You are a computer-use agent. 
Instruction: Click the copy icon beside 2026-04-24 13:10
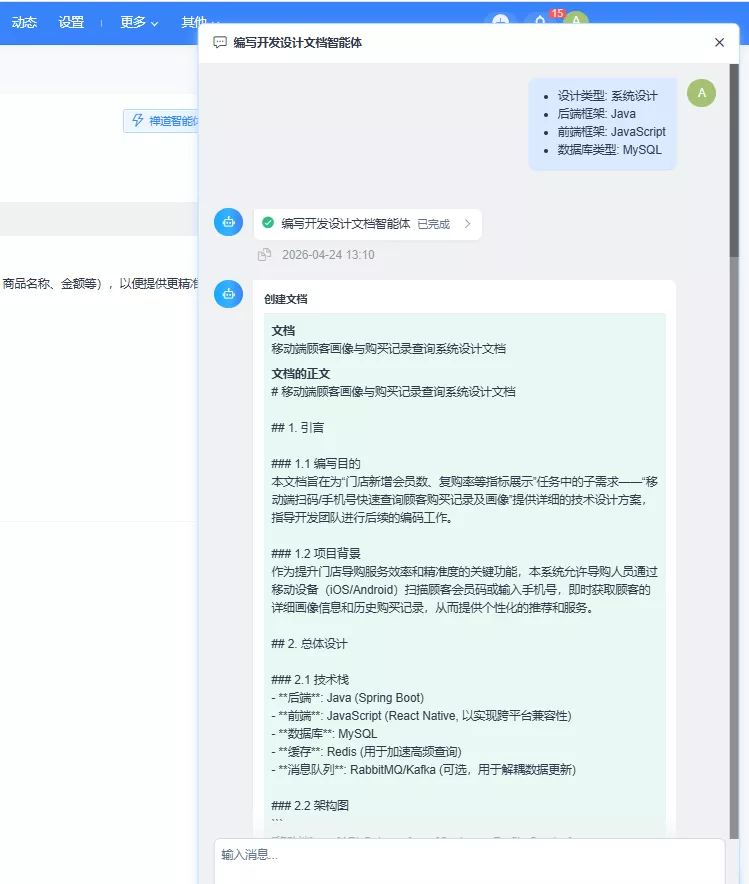click(264, 255)
